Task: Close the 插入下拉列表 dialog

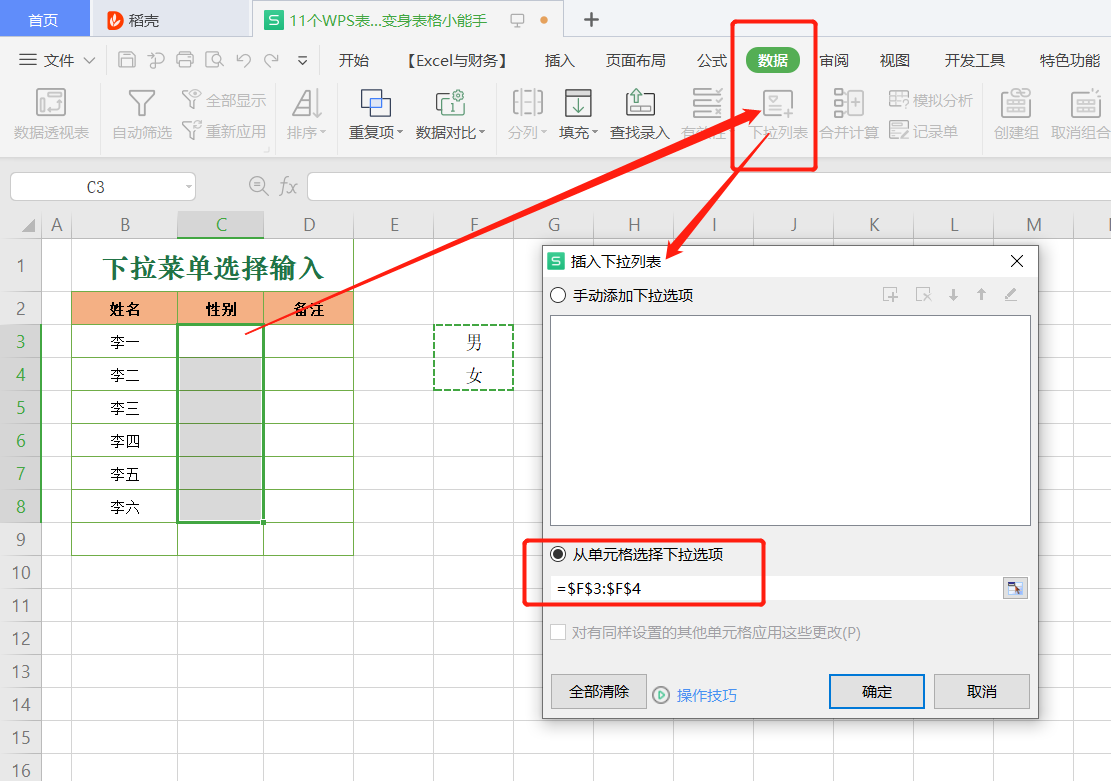Action: 1017,262
